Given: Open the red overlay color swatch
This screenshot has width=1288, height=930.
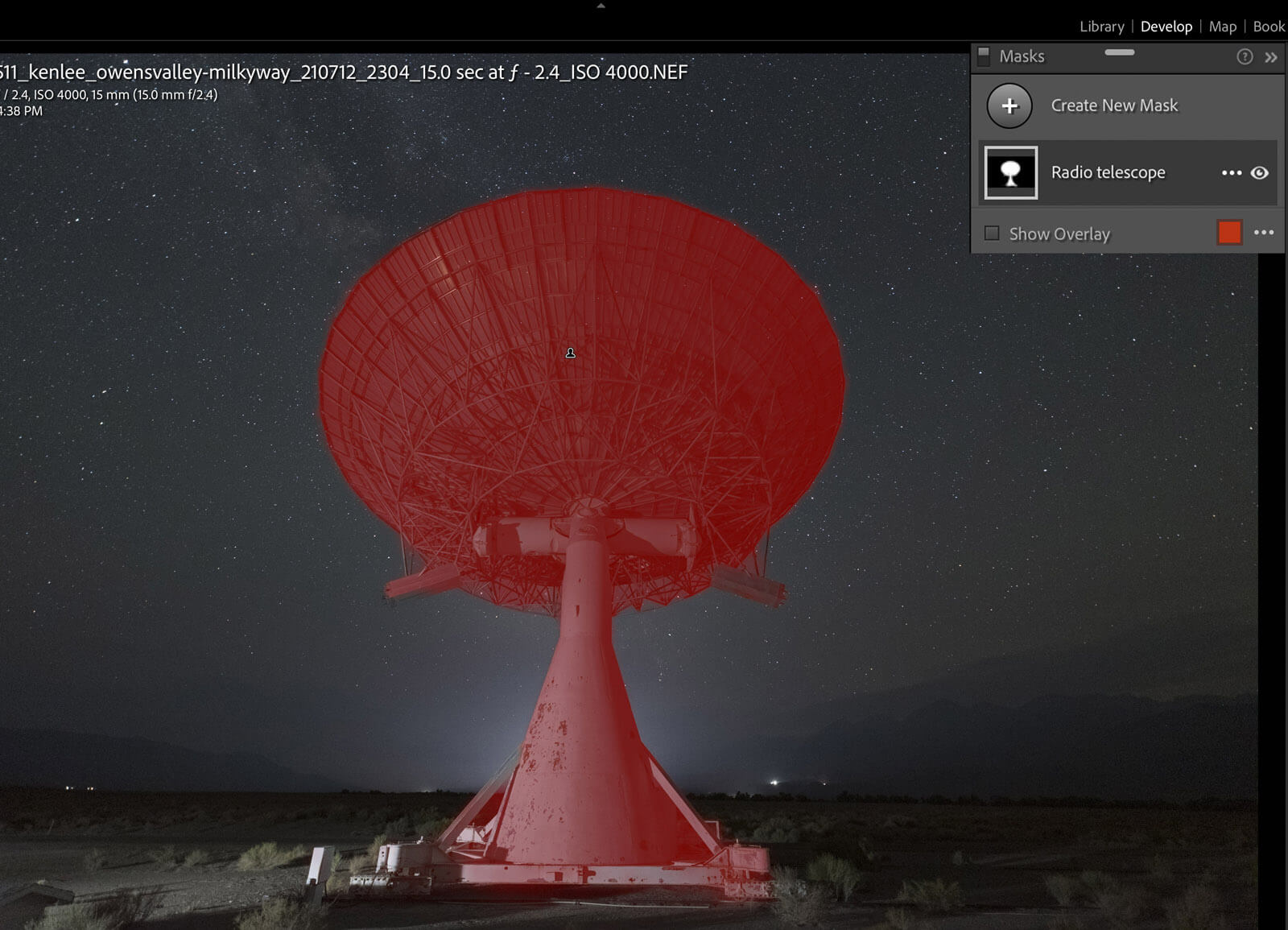Looking at the screenshot, I should click(x=1229, y=233).
